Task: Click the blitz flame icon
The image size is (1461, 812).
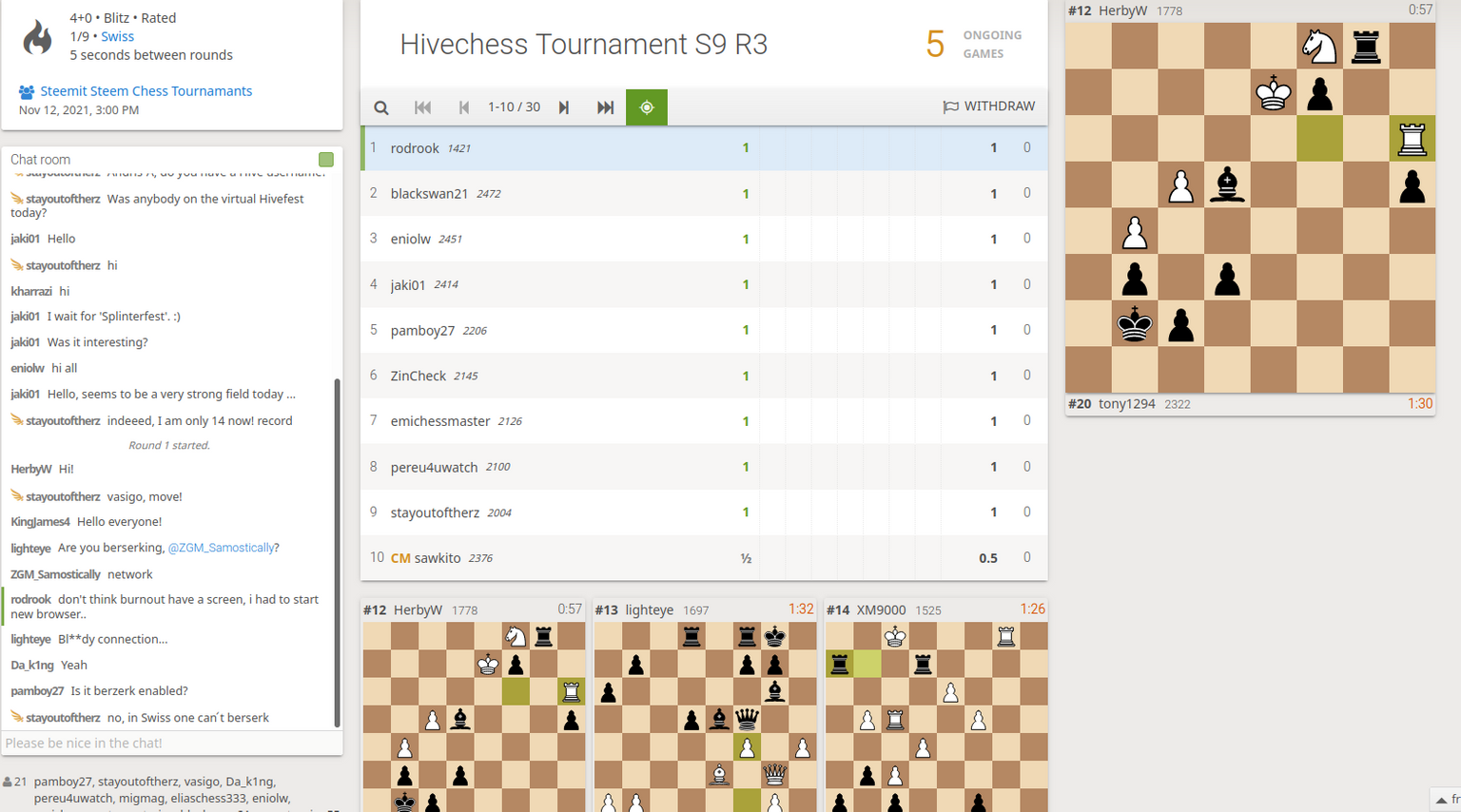Action: 37,37
